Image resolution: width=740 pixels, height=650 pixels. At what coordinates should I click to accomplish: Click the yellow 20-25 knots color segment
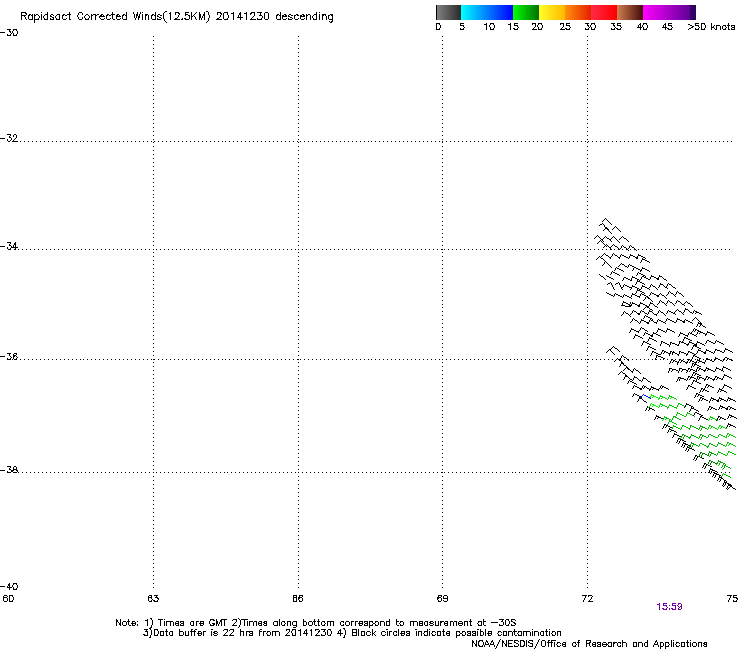[552, 12]
